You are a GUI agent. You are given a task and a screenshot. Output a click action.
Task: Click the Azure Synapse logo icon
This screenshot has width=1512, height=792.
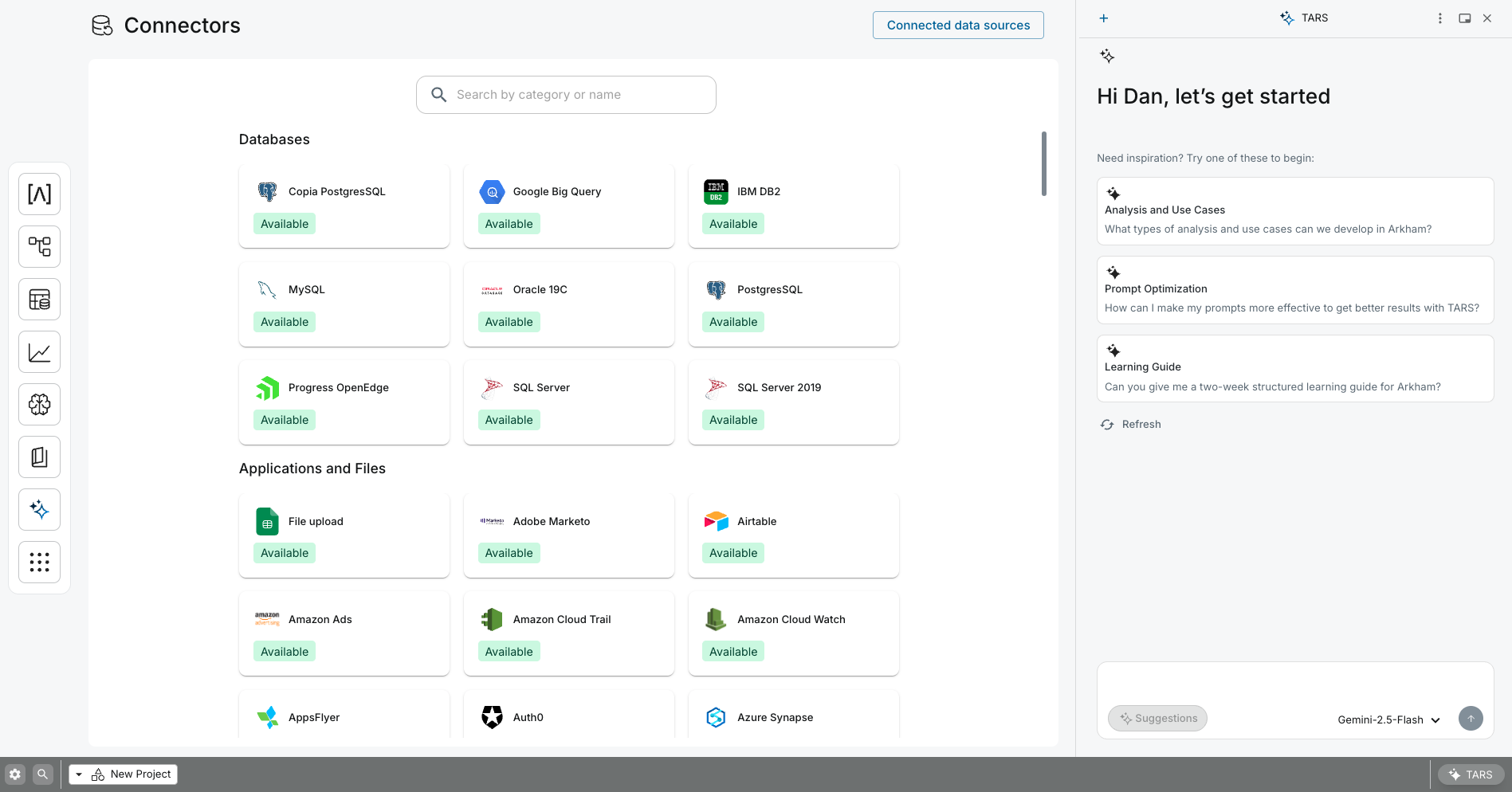click(716, 718)
